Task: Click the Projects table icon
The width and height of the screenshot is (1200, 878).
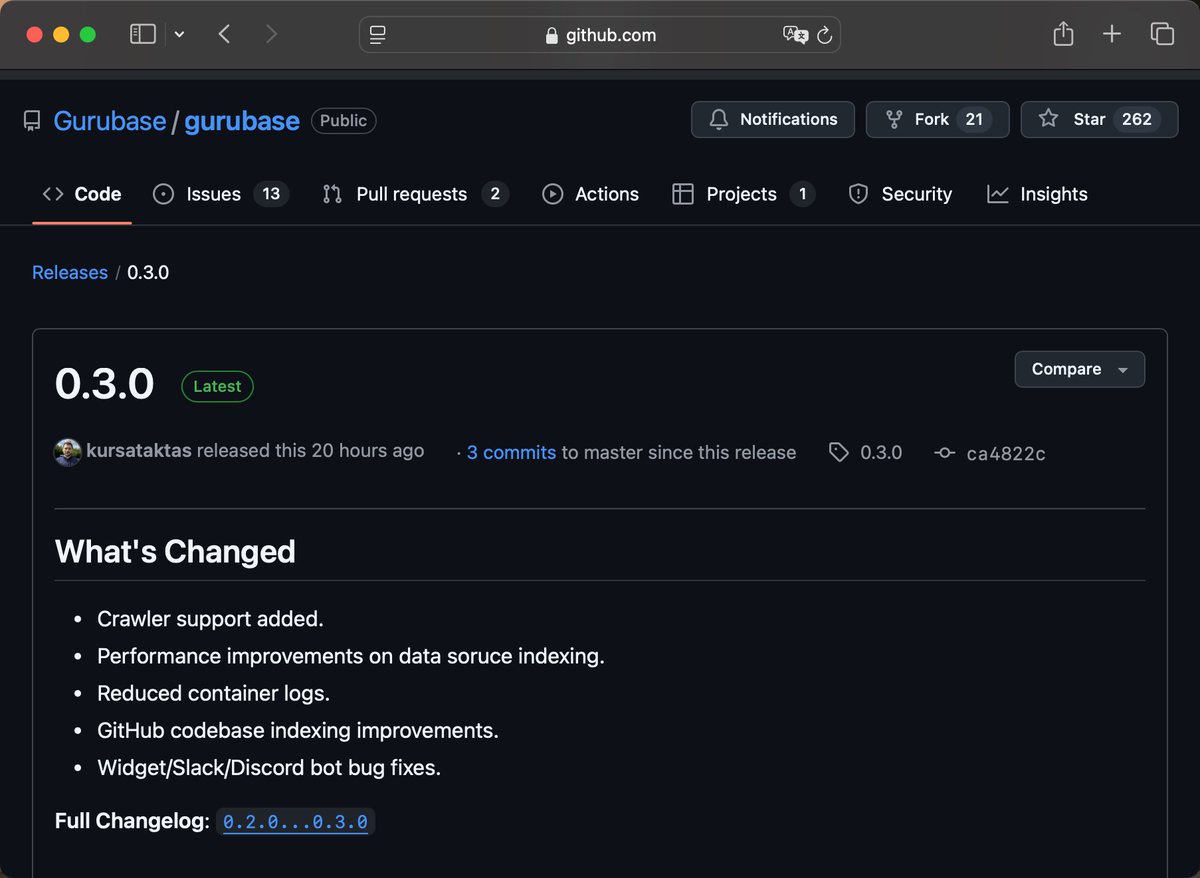Action: point(683,194)
